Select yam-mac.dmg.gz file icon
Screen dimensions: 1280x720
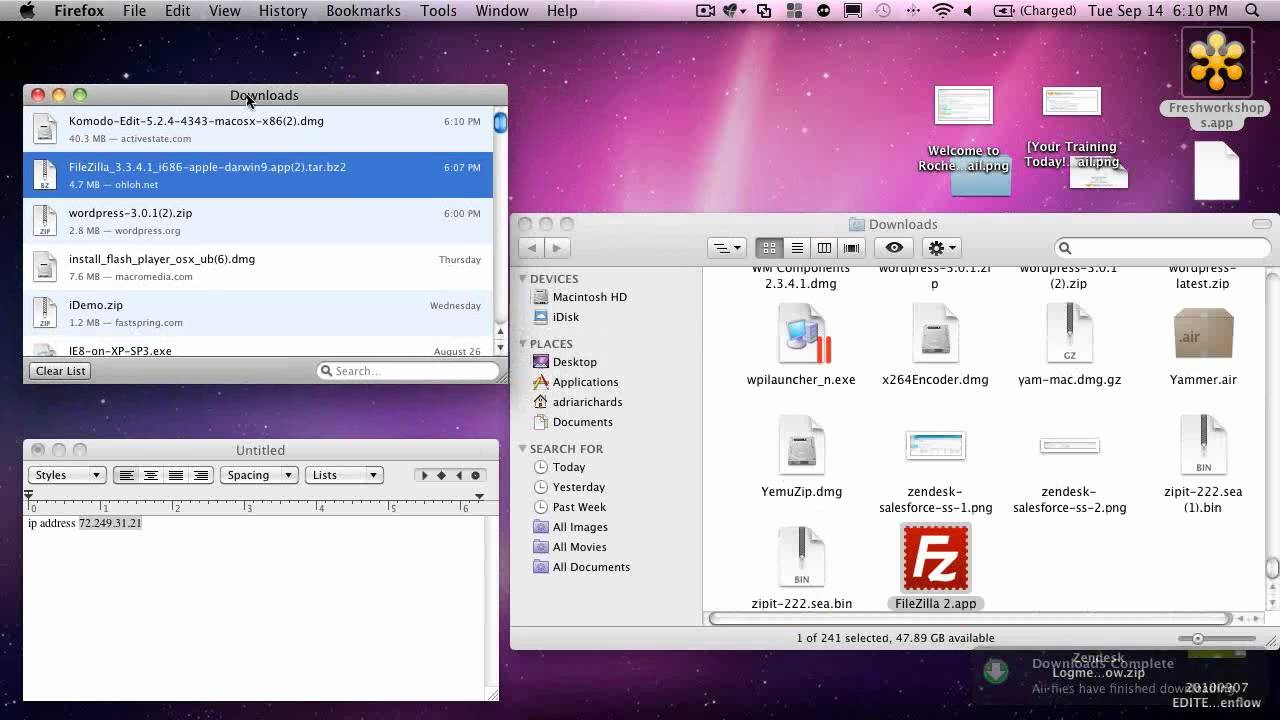point(1069,334)
